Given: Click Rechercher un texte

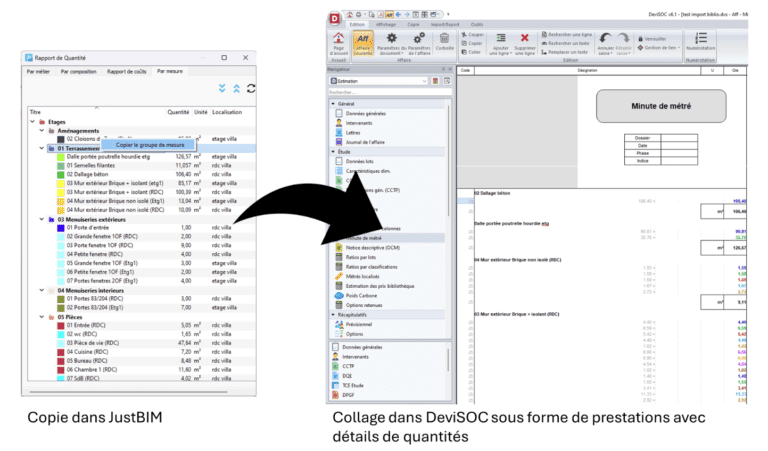Looking at the screenshot, I should click(x=565, y=44).
